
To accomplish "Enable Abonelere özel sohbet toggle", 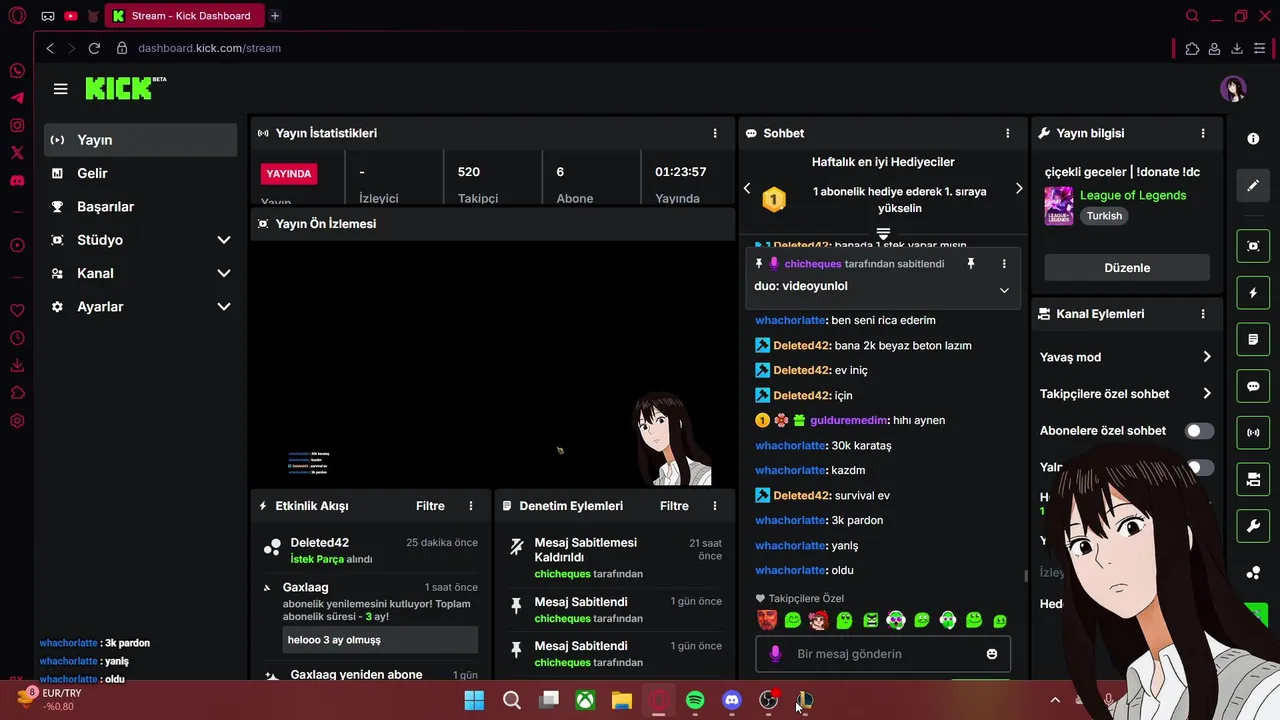I will pos(1199,431).
